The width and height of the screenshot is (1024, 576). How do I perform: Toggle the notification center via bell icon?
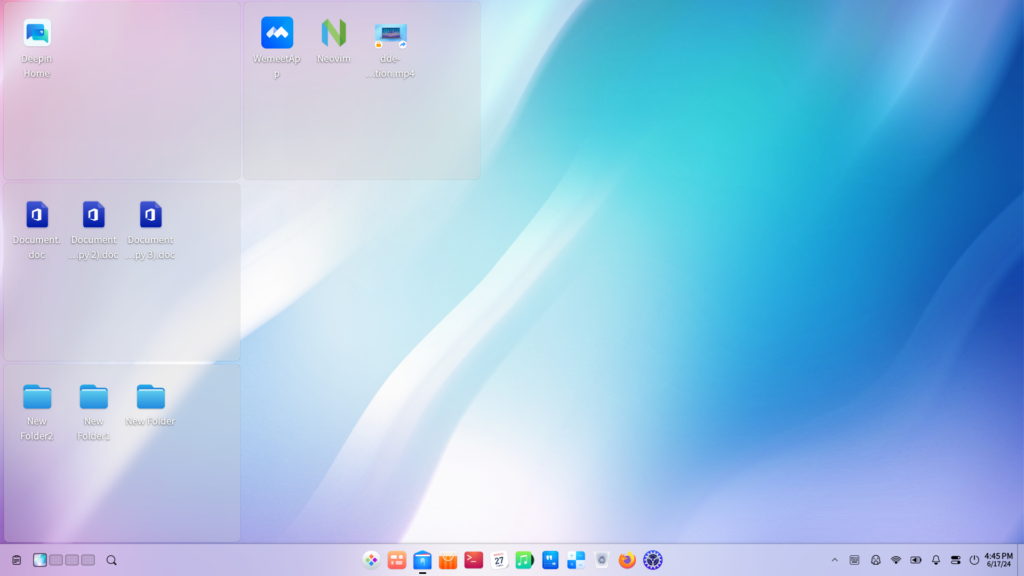point(937,561)
